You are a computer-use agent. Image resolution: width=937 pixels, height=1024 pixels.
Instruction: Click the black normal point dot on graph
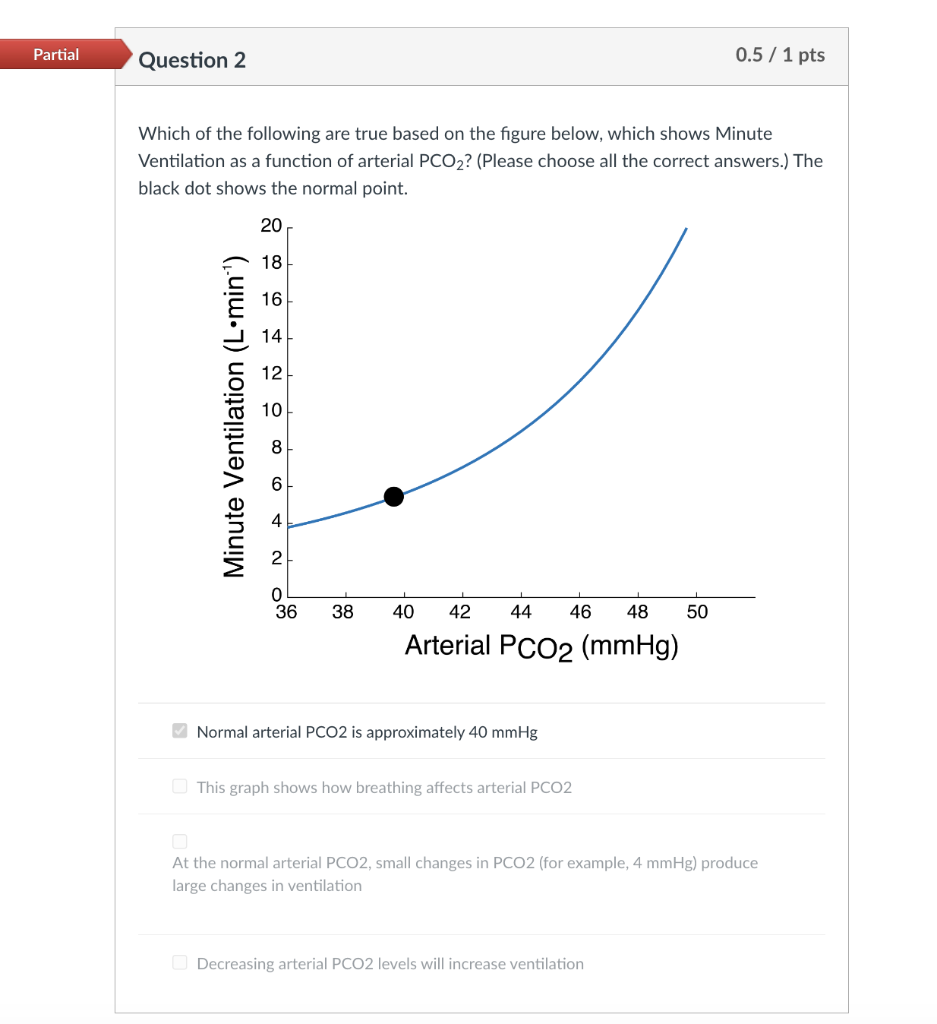pos(394,496)
